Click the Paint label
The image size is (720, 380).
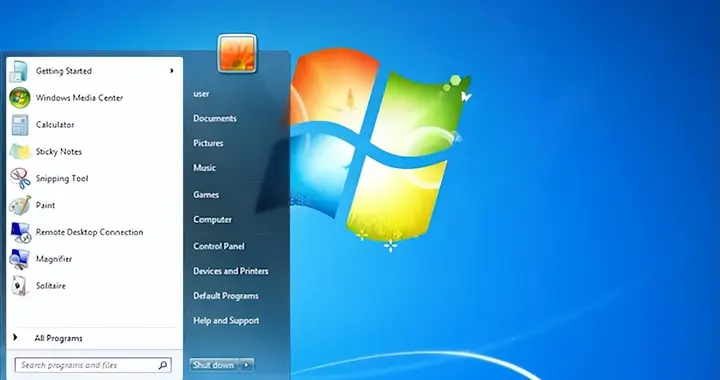pyautogui.click(x=45, y=205)
